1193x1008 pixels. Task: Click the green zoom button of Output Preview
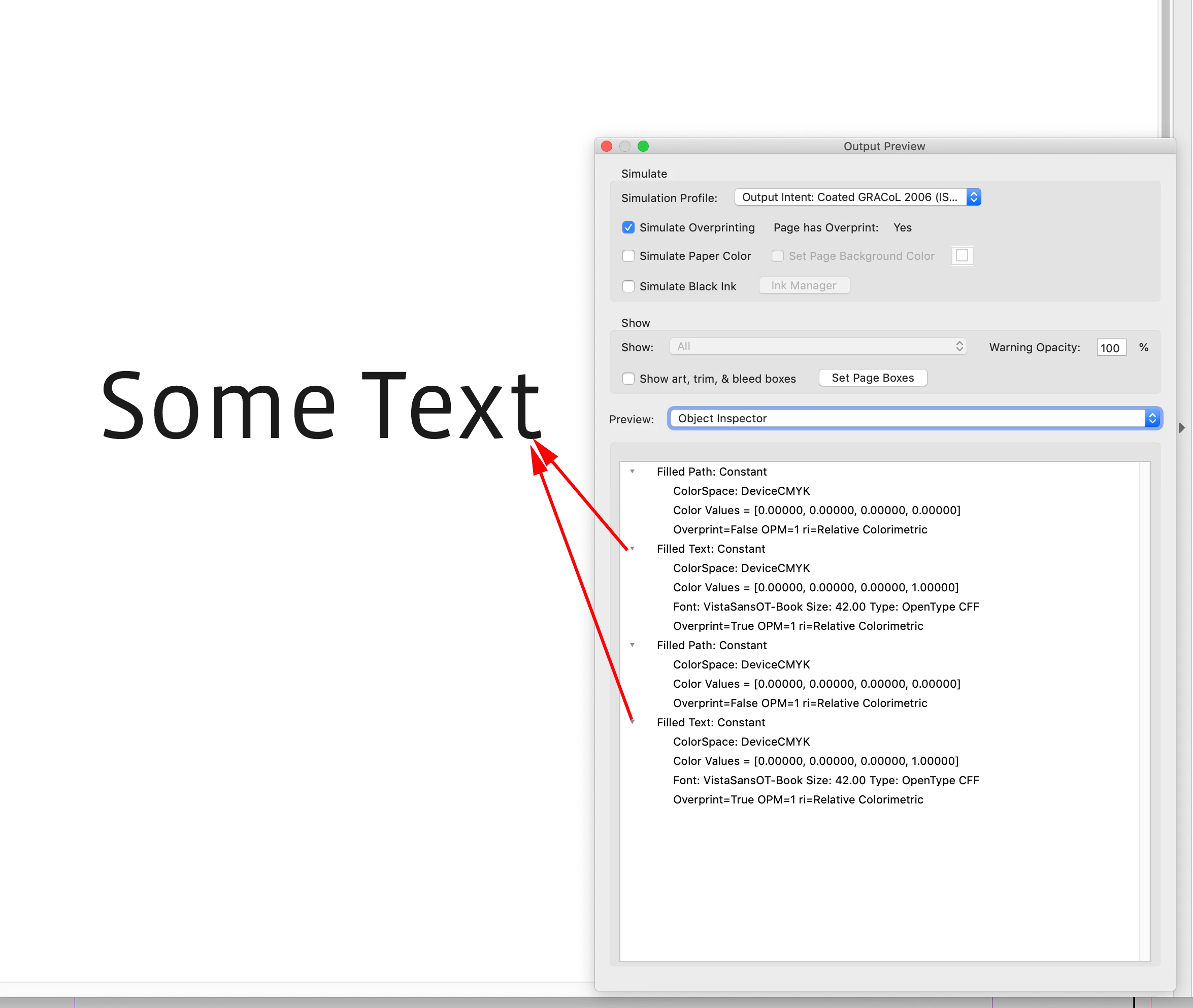point(643,146)
